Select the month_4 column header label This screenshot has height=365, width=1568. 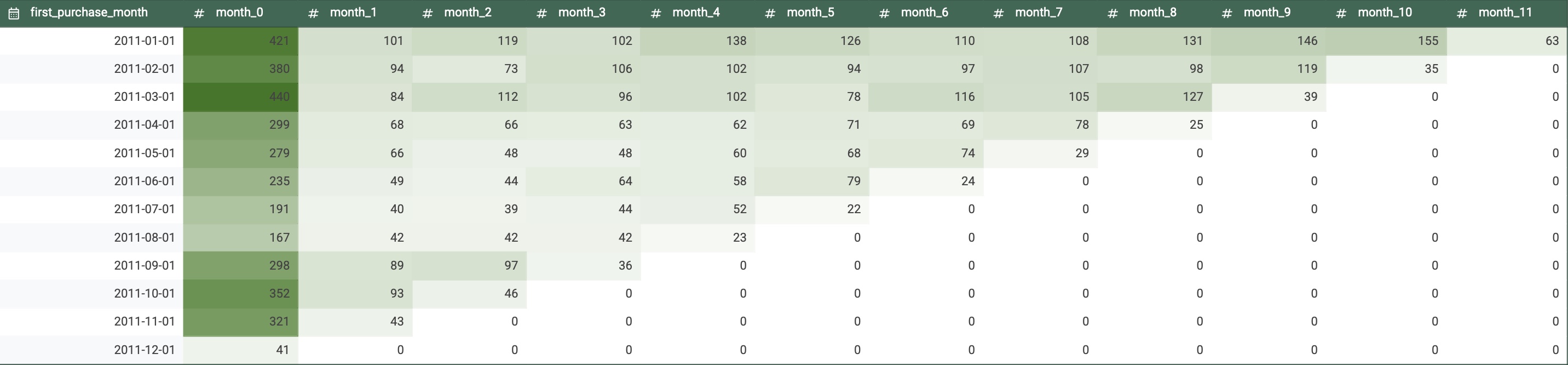click(x=696, y=12)
